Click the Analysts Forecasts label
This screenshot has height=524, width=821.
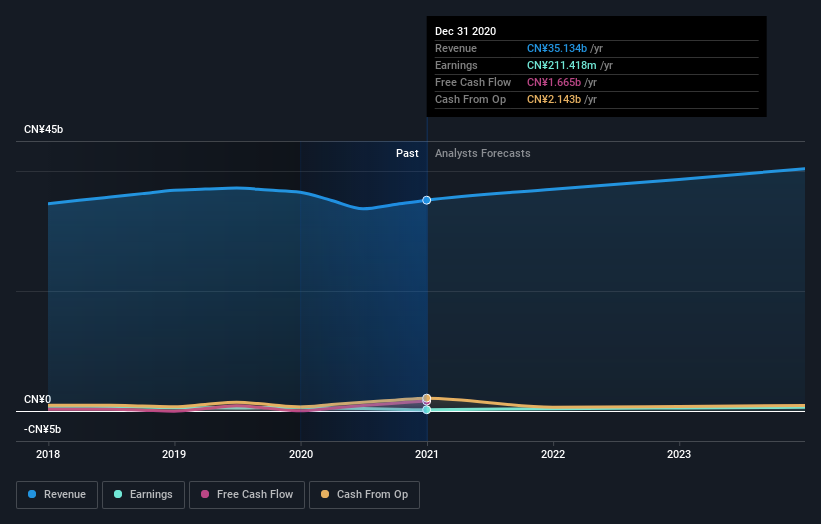(483, 153)
